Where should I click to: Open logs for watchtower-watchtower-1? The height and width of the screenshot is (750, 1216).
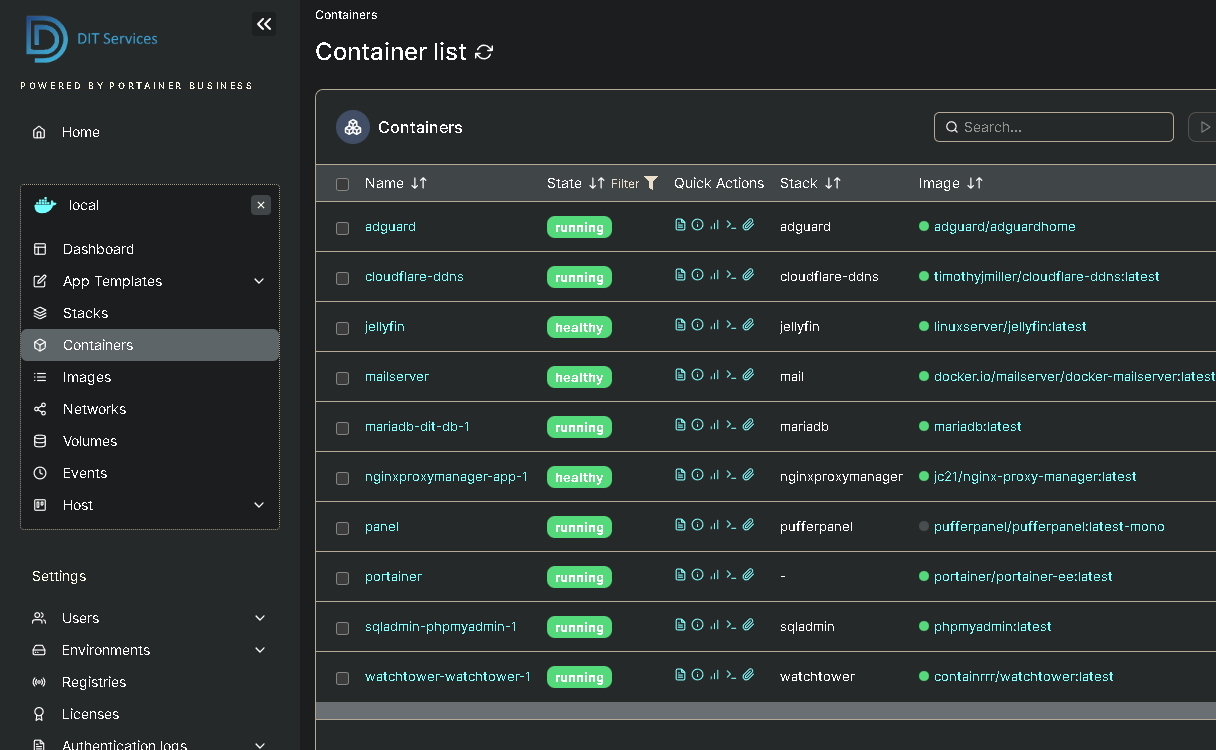coord(681,675)
